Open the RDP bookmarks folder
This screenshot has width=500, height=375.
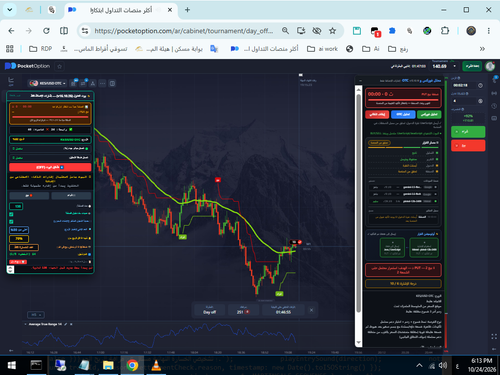tap(41, 49)
